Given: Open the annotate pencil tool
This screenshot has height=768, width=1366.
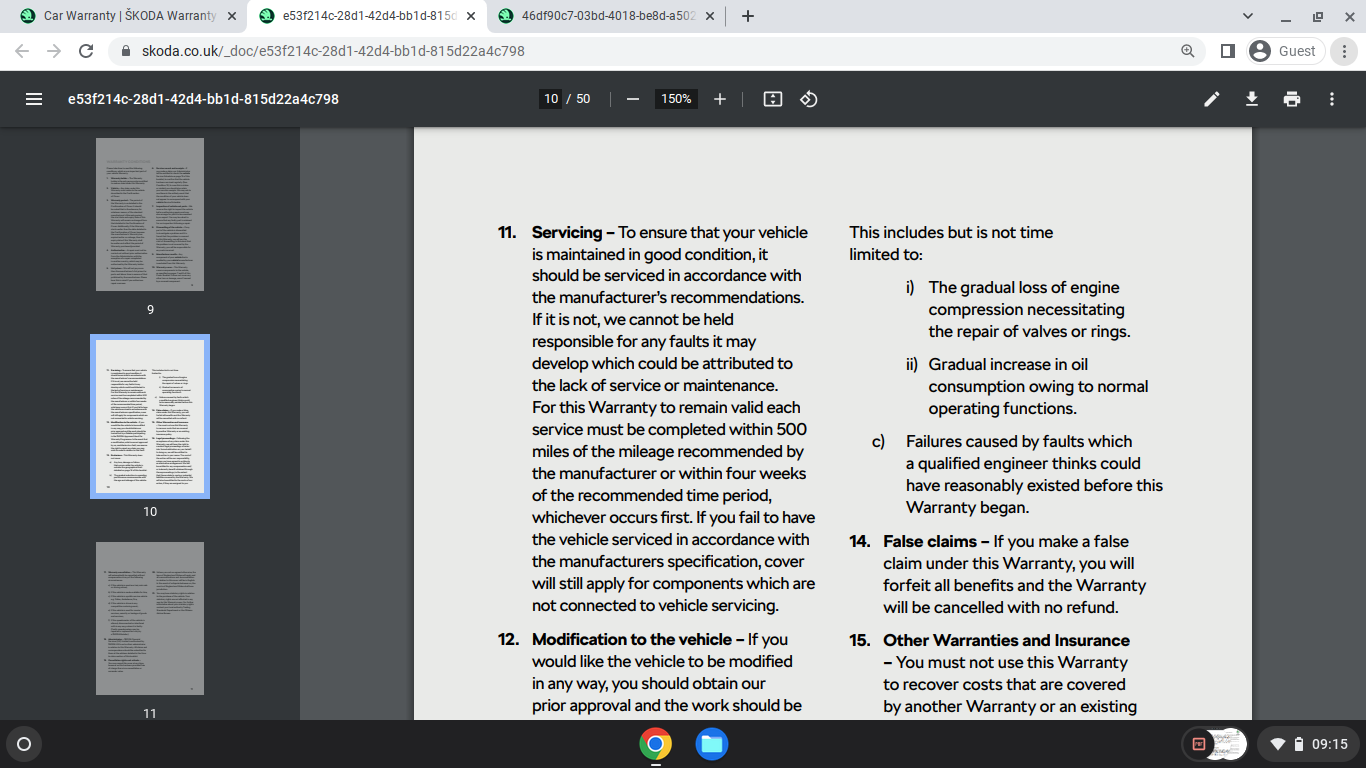Looking at the screenshot, I should [x=1212, y=99].
